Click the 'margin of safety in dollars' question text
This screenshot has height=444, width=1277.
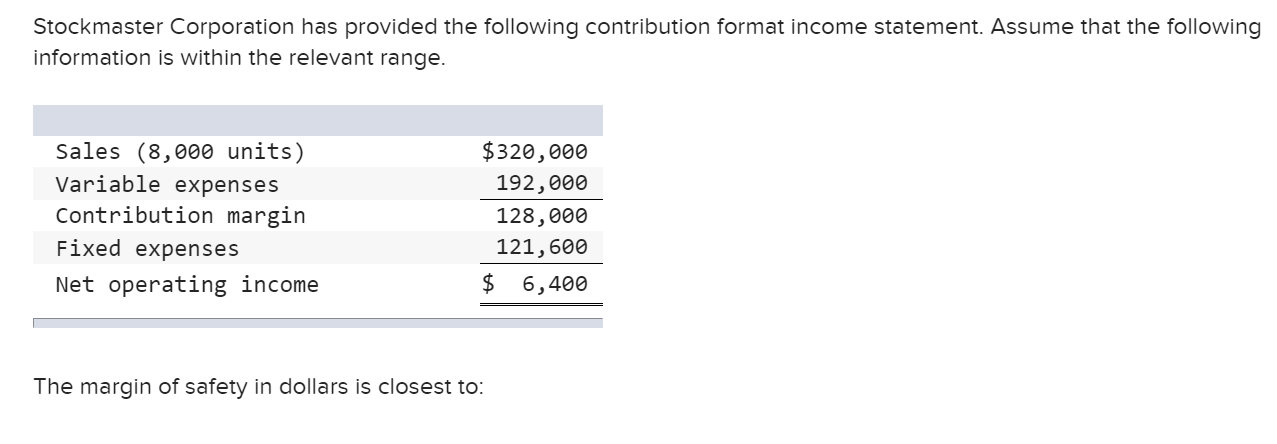click(x=257, y=387)
